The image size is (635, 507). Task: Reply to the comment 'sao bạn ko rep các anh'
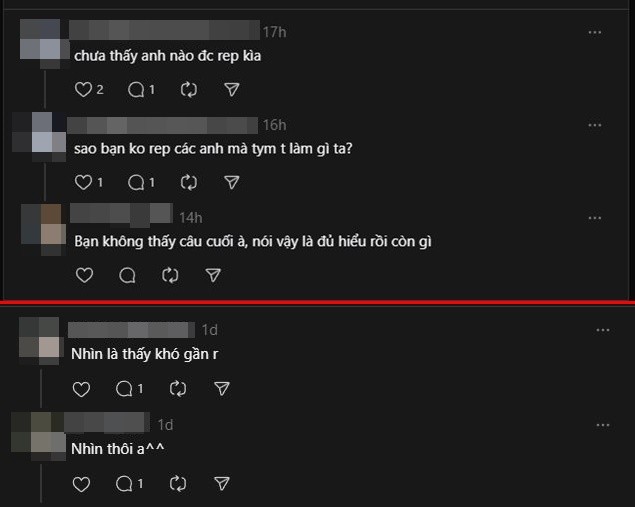coord(136,182)
